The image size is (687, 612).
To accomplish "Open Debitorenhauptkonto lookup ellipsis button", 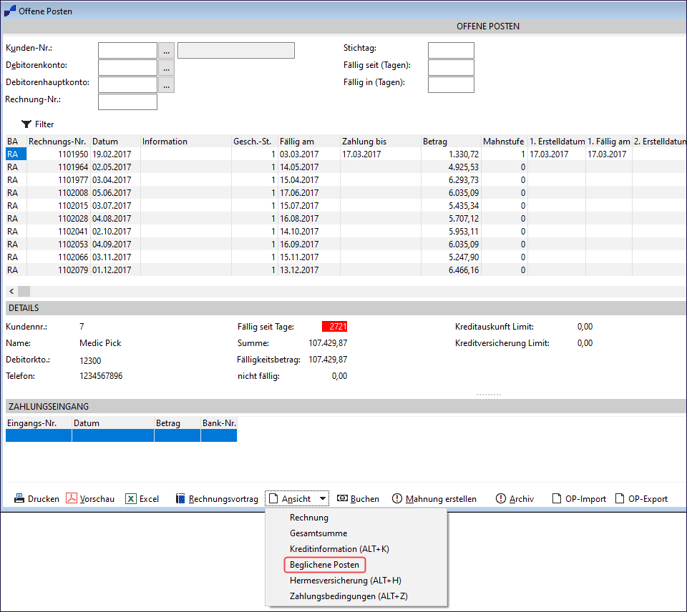I will click(166, 85).
